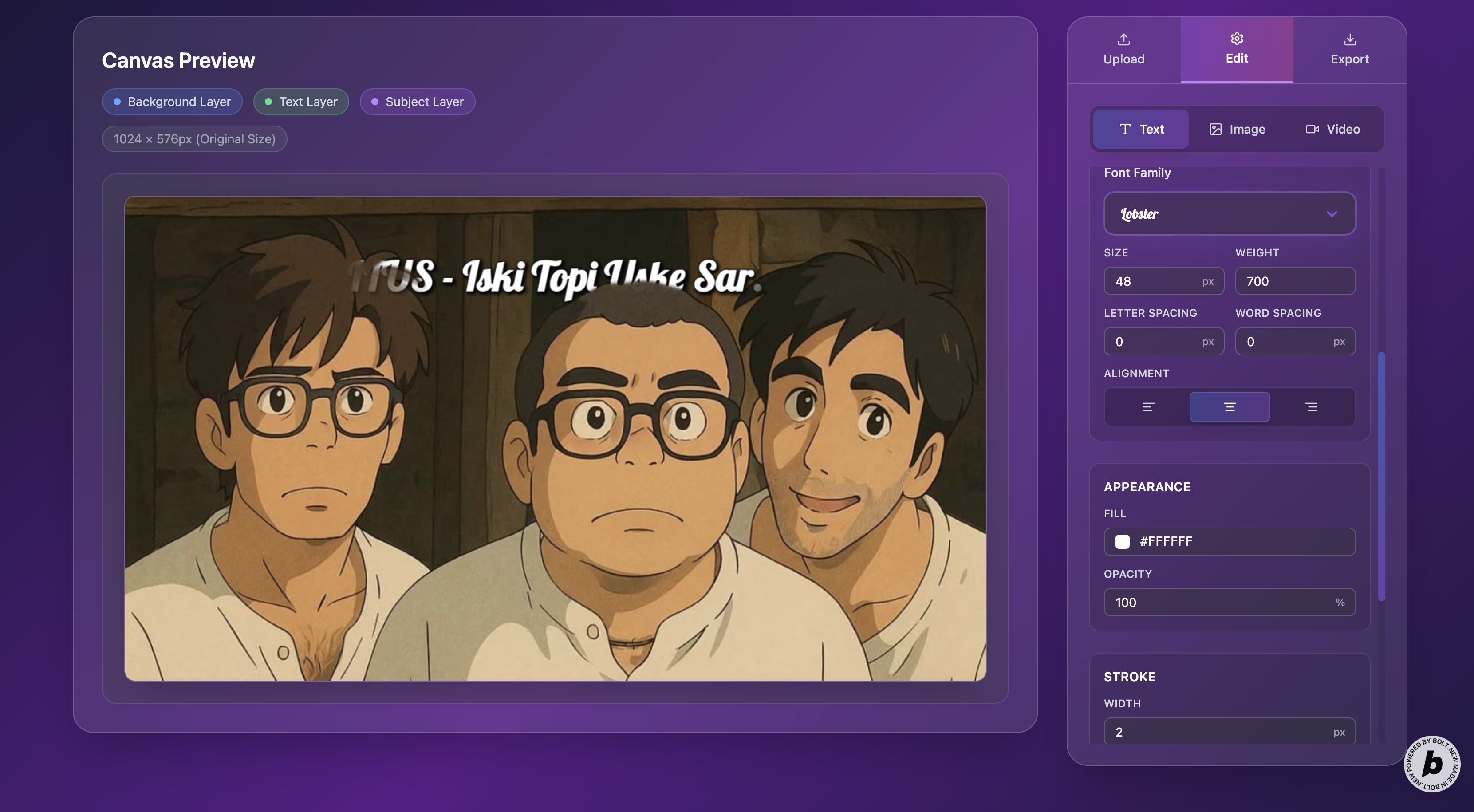The height and width of the screenshot is (812, 1474).
Task: Click the canvas size label chip
Action: tap(194, 139)
